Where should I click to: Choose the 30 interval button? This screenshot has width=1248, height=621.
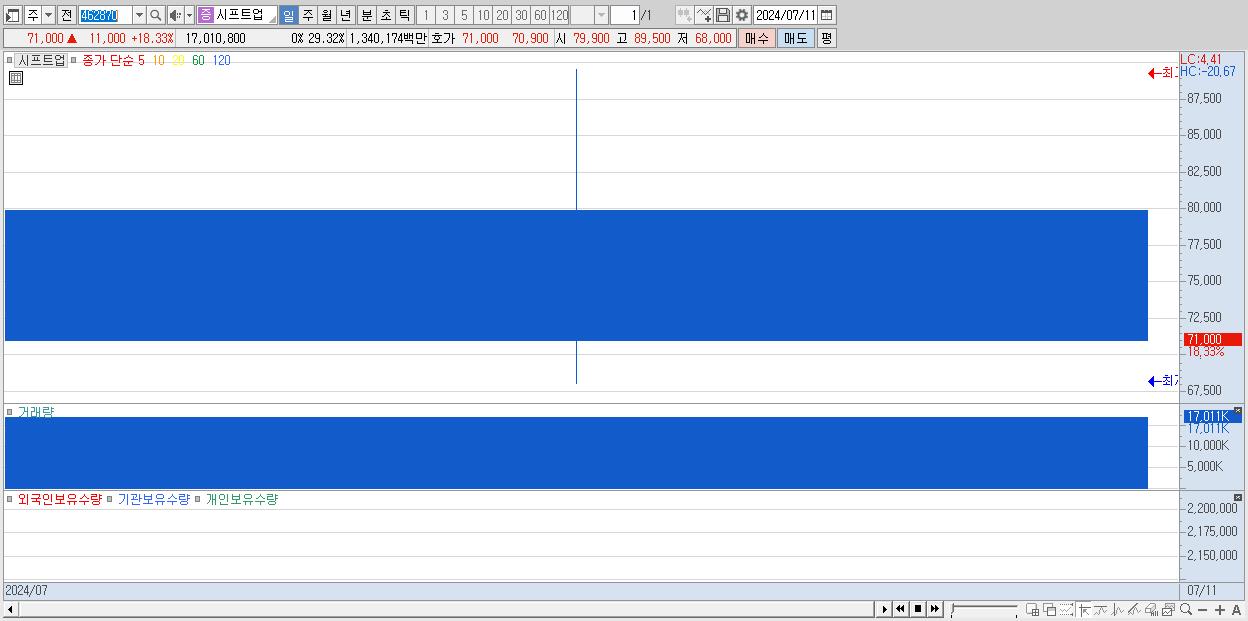point(521,15)
